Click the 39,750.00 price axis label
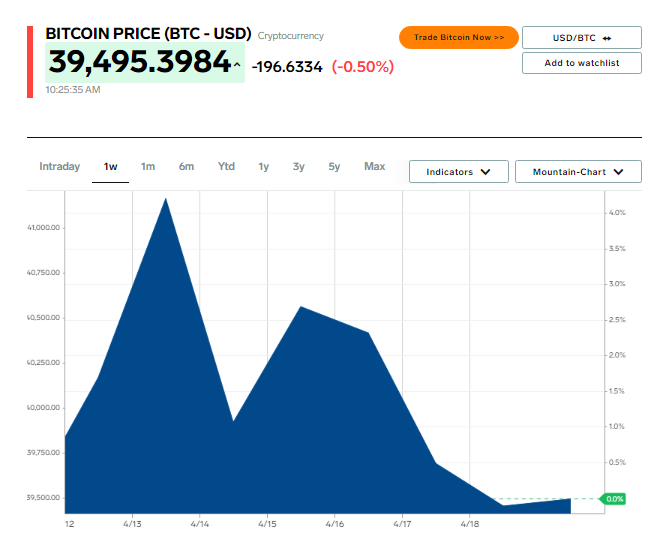The image size is (672, 556). click(43, 453)
